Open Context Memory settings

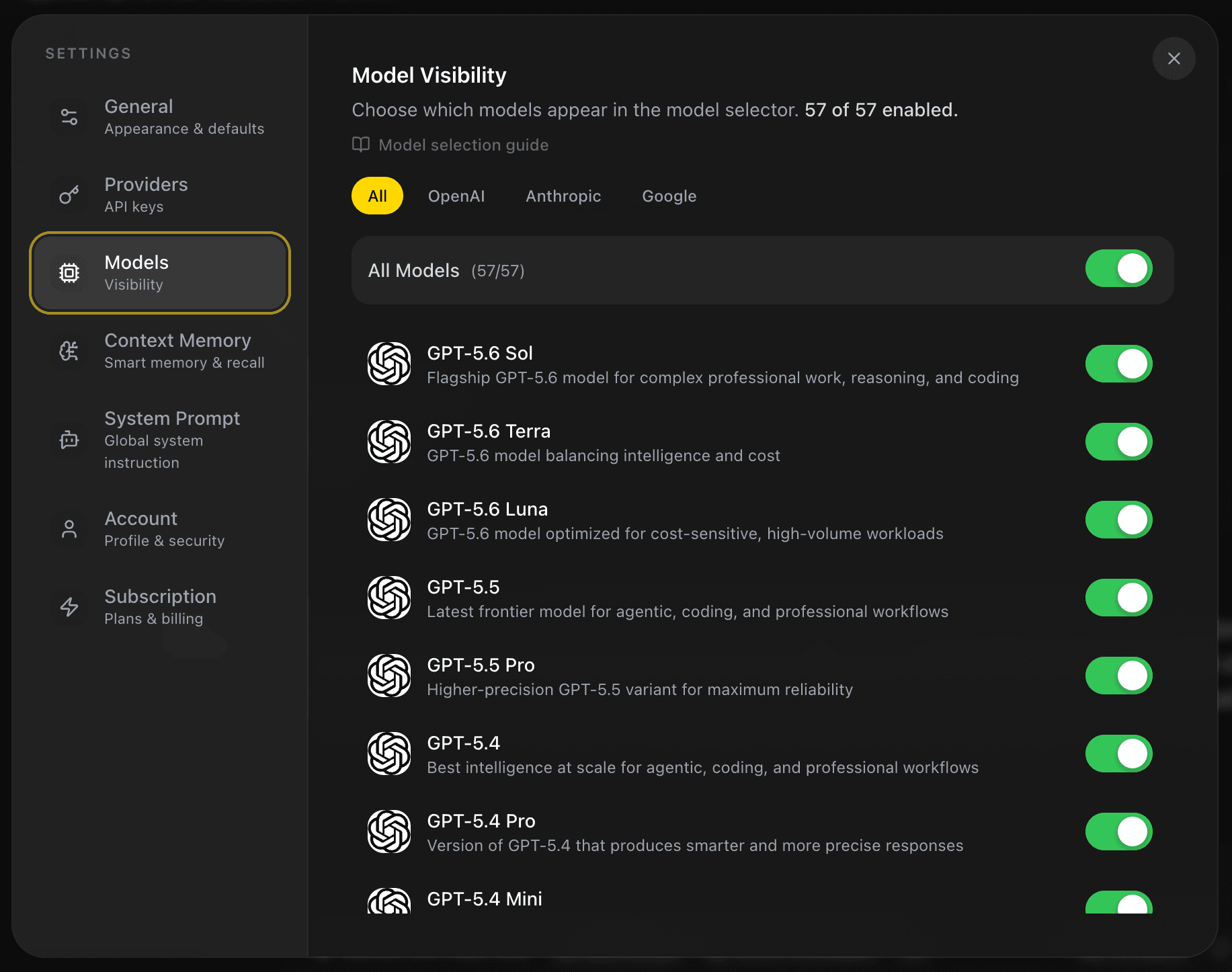[160, 351]
